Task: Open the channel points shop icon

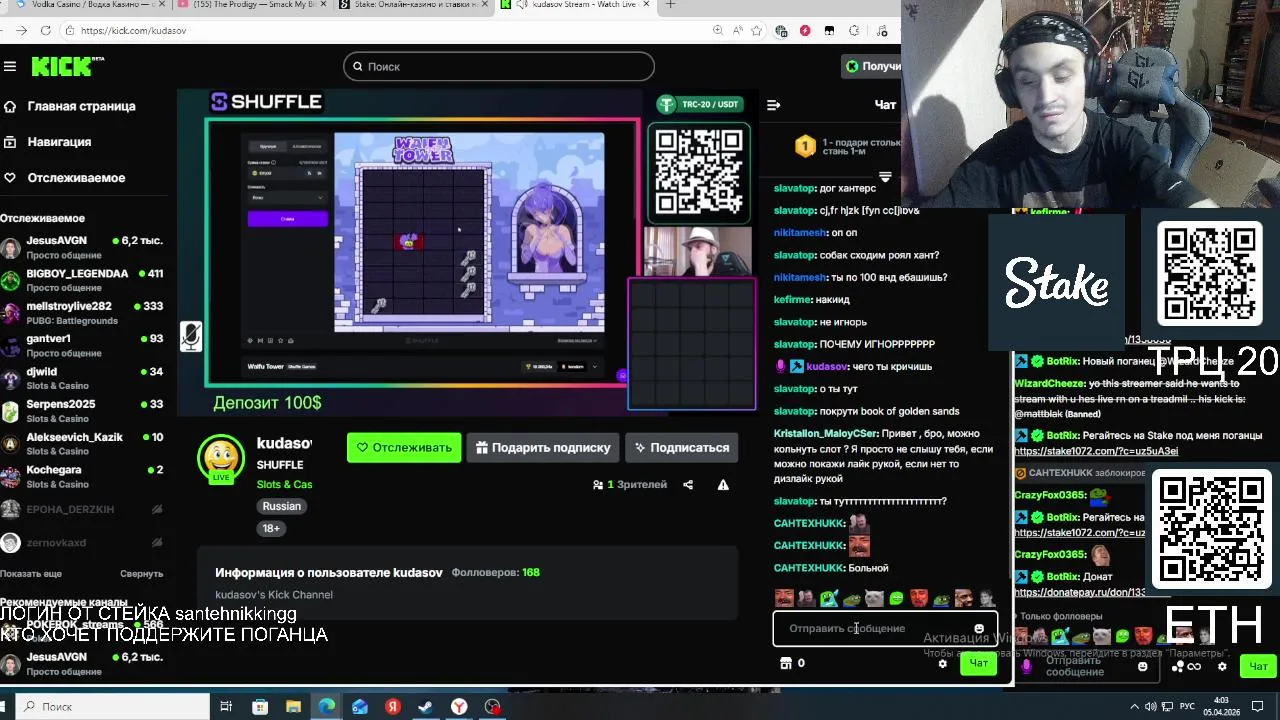Action: [x=786, y=663]
